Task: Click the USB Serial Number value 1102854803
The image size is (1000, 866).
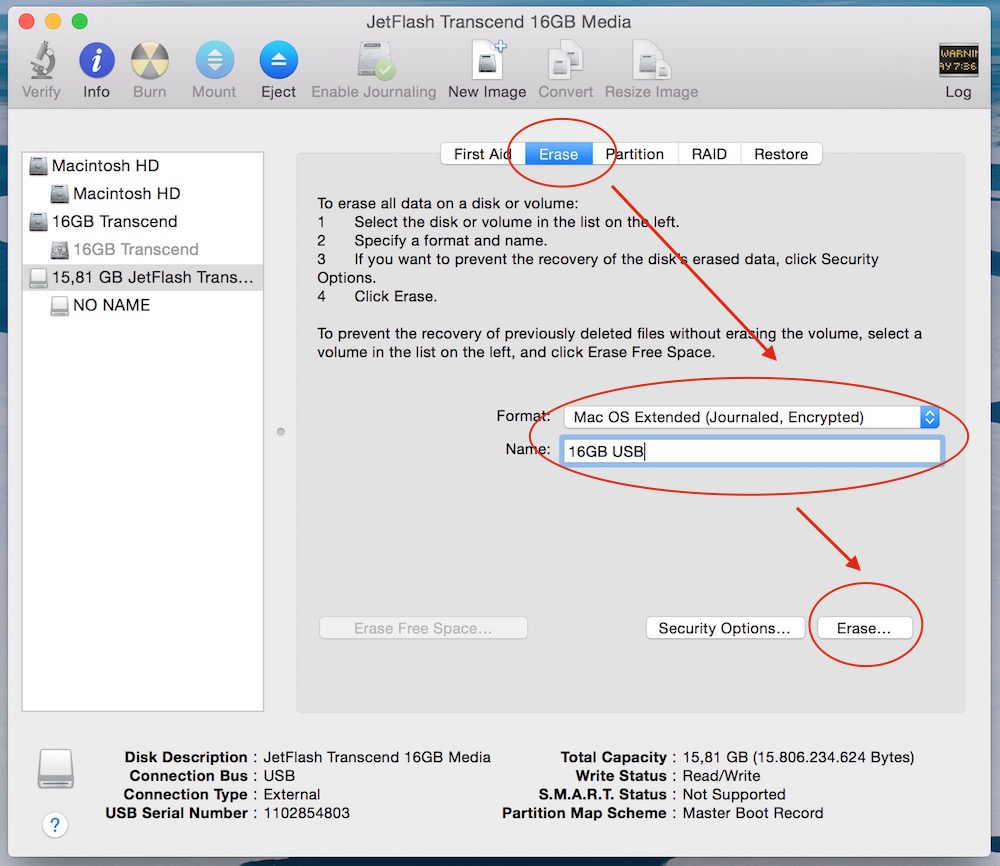Action: [307, 813]
